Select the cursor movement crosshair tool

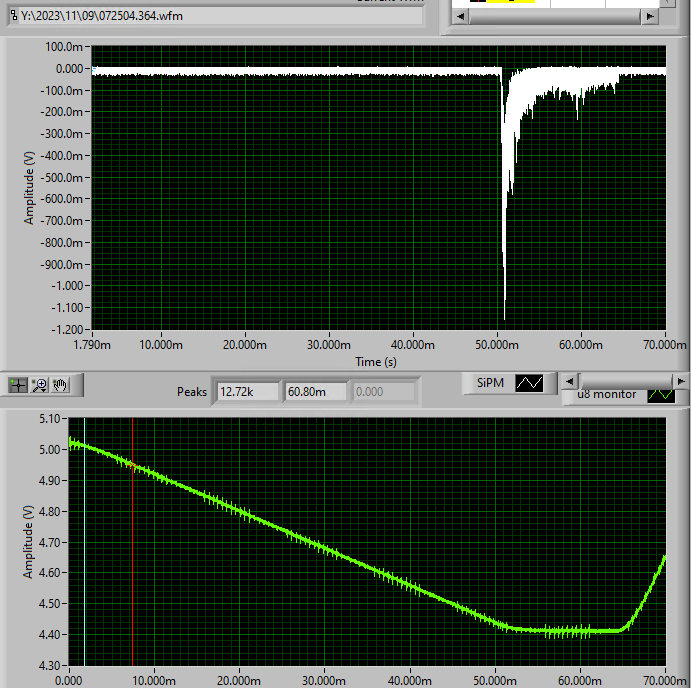(x=18, y=385)
